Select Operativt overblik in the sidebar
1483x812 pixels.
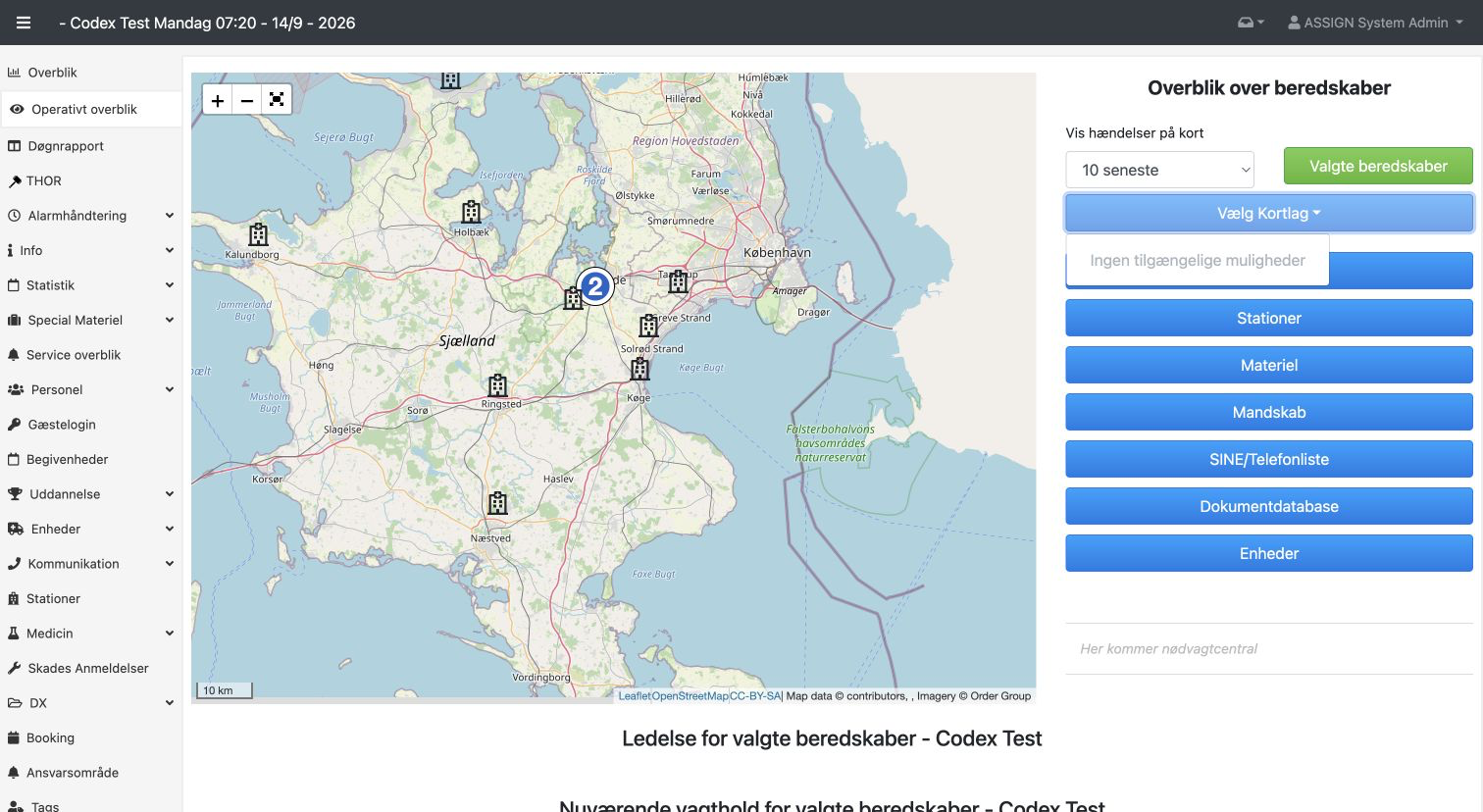coord(91,109)
